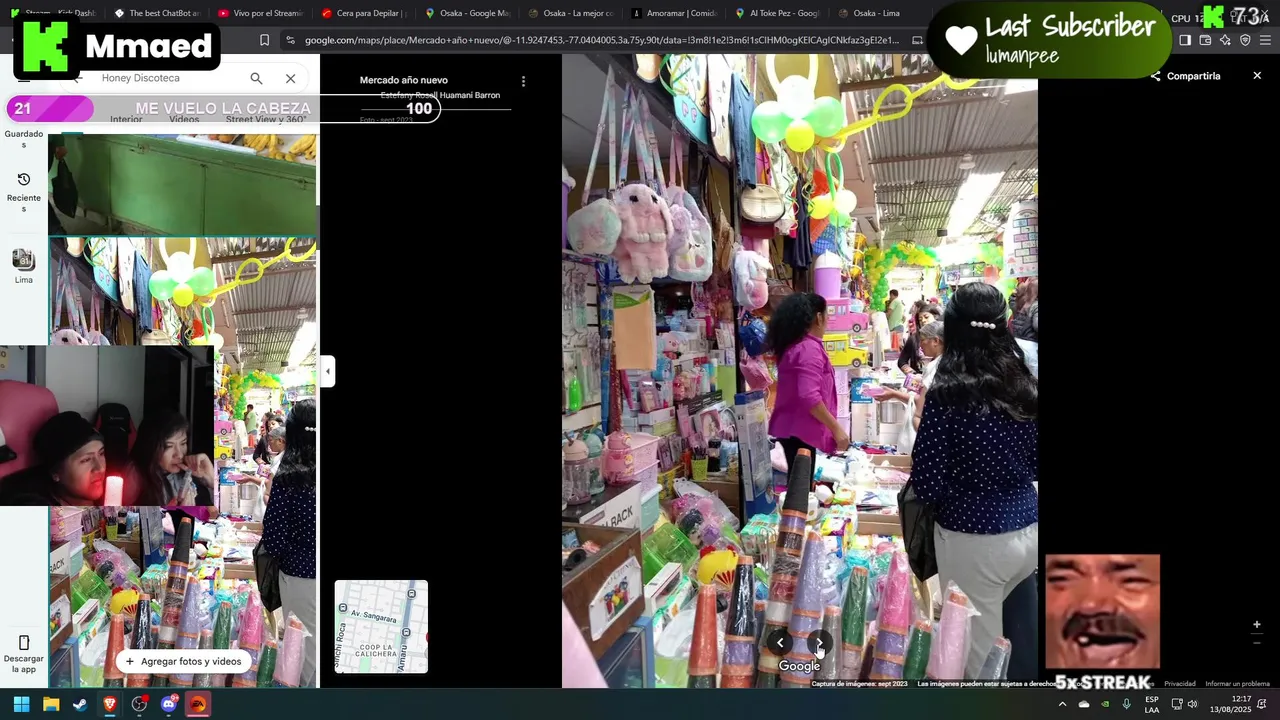1280x720 pixels.
Task: Zoom in with the plus control
Action: coord(1257,625)
